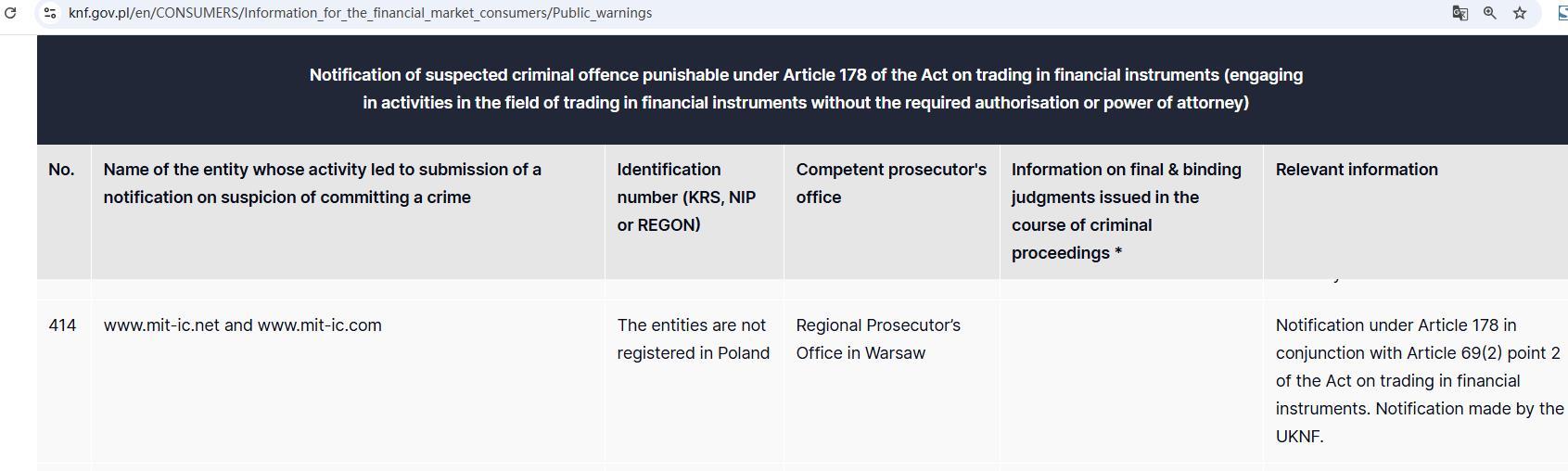Image resolution: width=1568 pixels, height=471 pixels.
Task: Click 'Competent prosecutor's office' column header
Action: point(890,184)
